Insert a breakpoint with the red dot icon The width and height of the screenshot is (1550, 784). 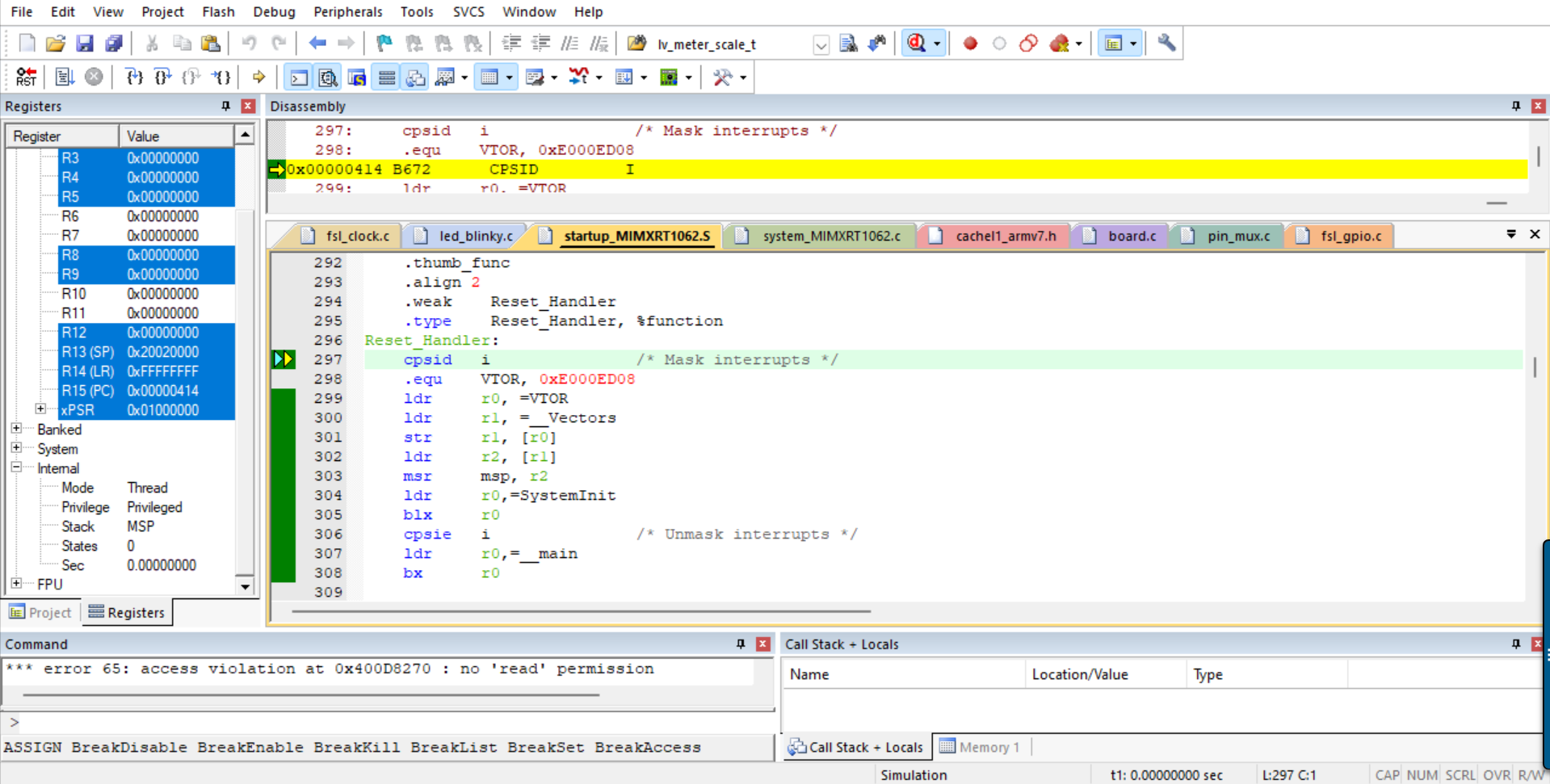pyautogui.click(x=970, y=44)
